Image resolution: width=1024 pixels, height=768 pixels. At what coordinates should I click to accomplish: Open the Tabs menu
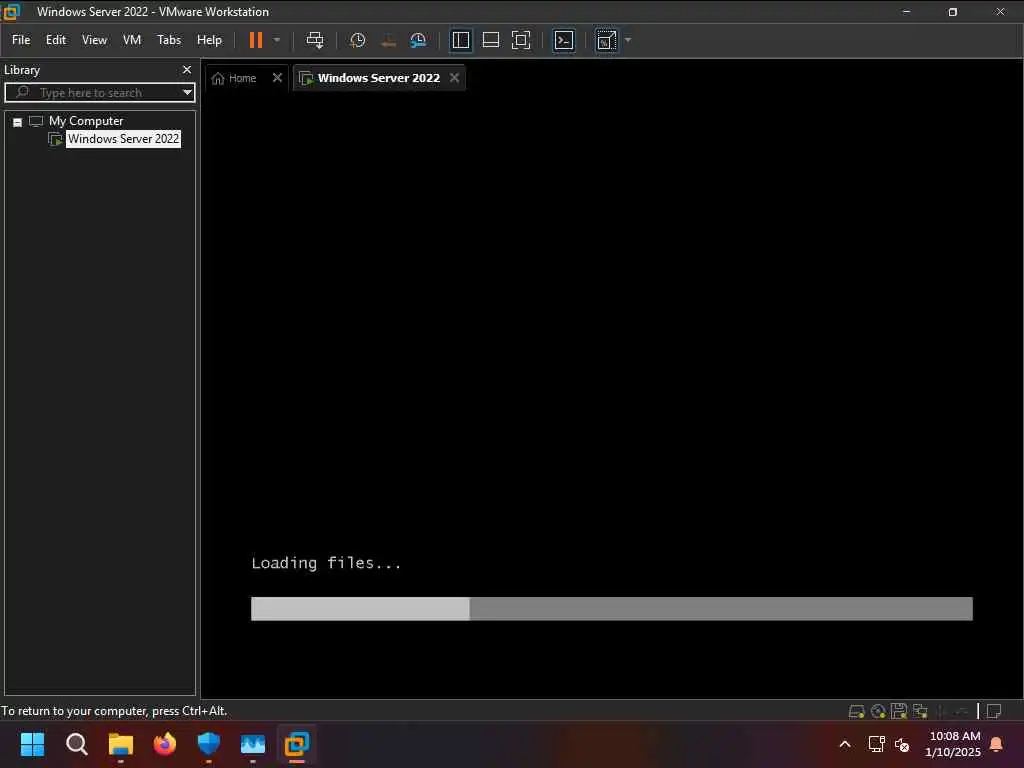point(168,40)
